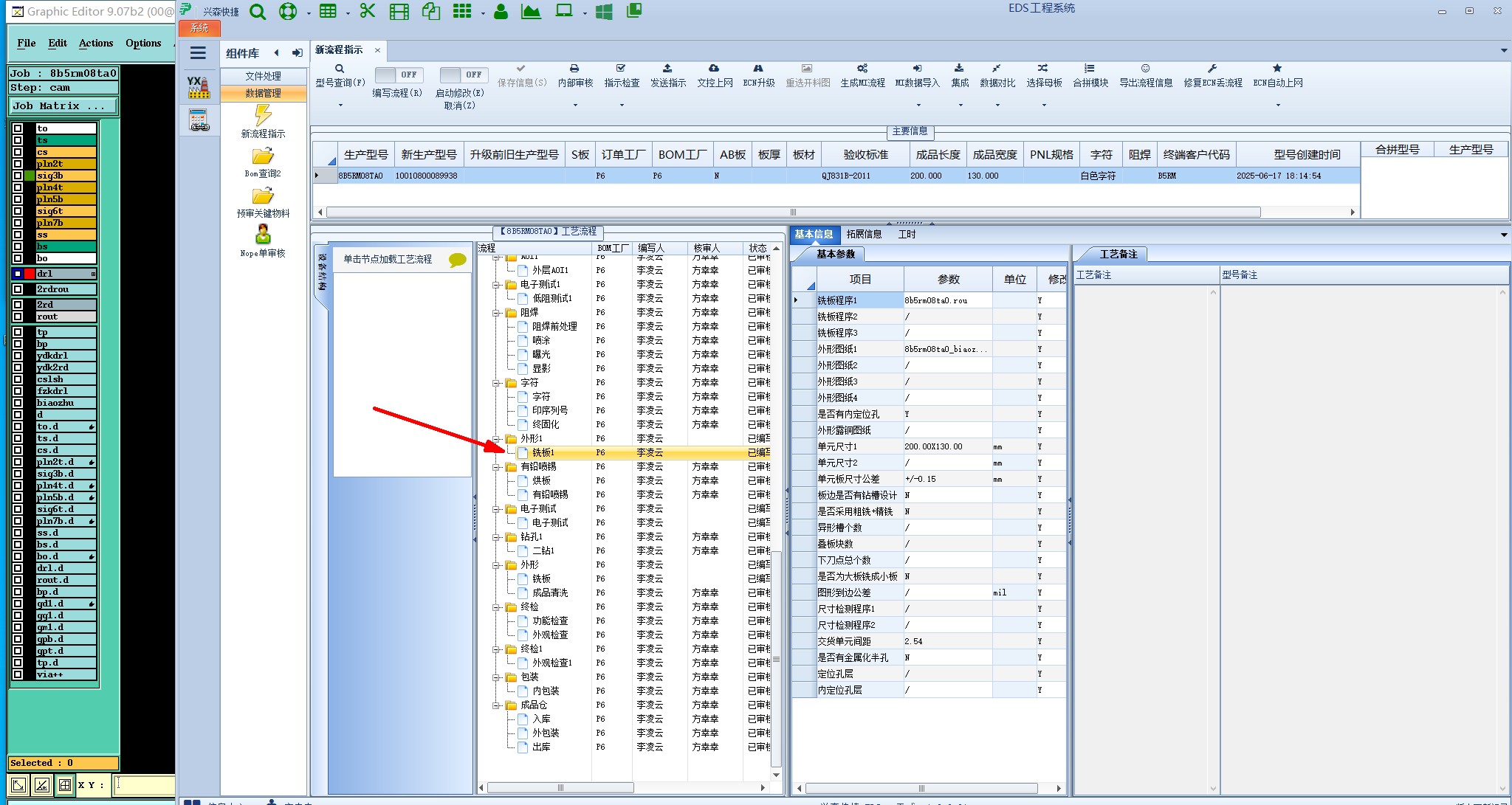This screenshot has height=805, width=1512.
Task: Open dropdown arrow under 型号查询
Action: click(340, 106)
